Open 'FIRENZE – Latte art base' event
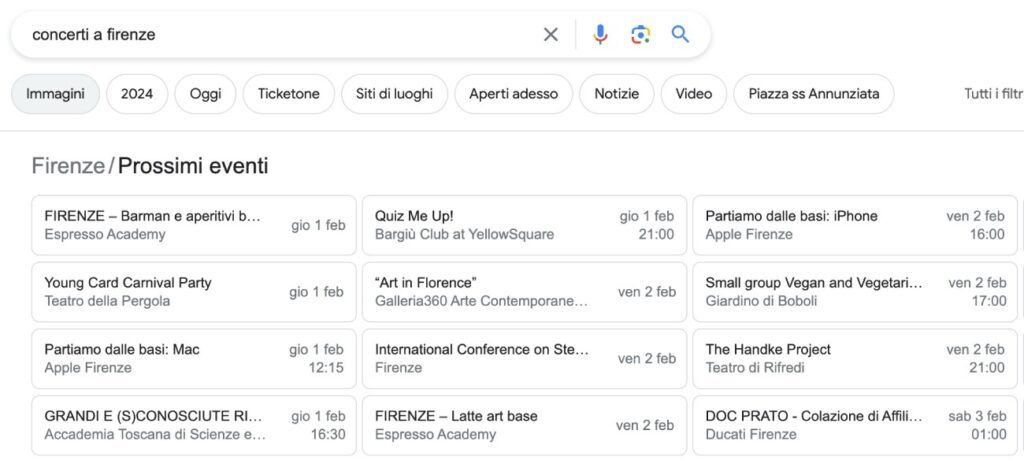 pyautogui.click(x=524, y=425)
